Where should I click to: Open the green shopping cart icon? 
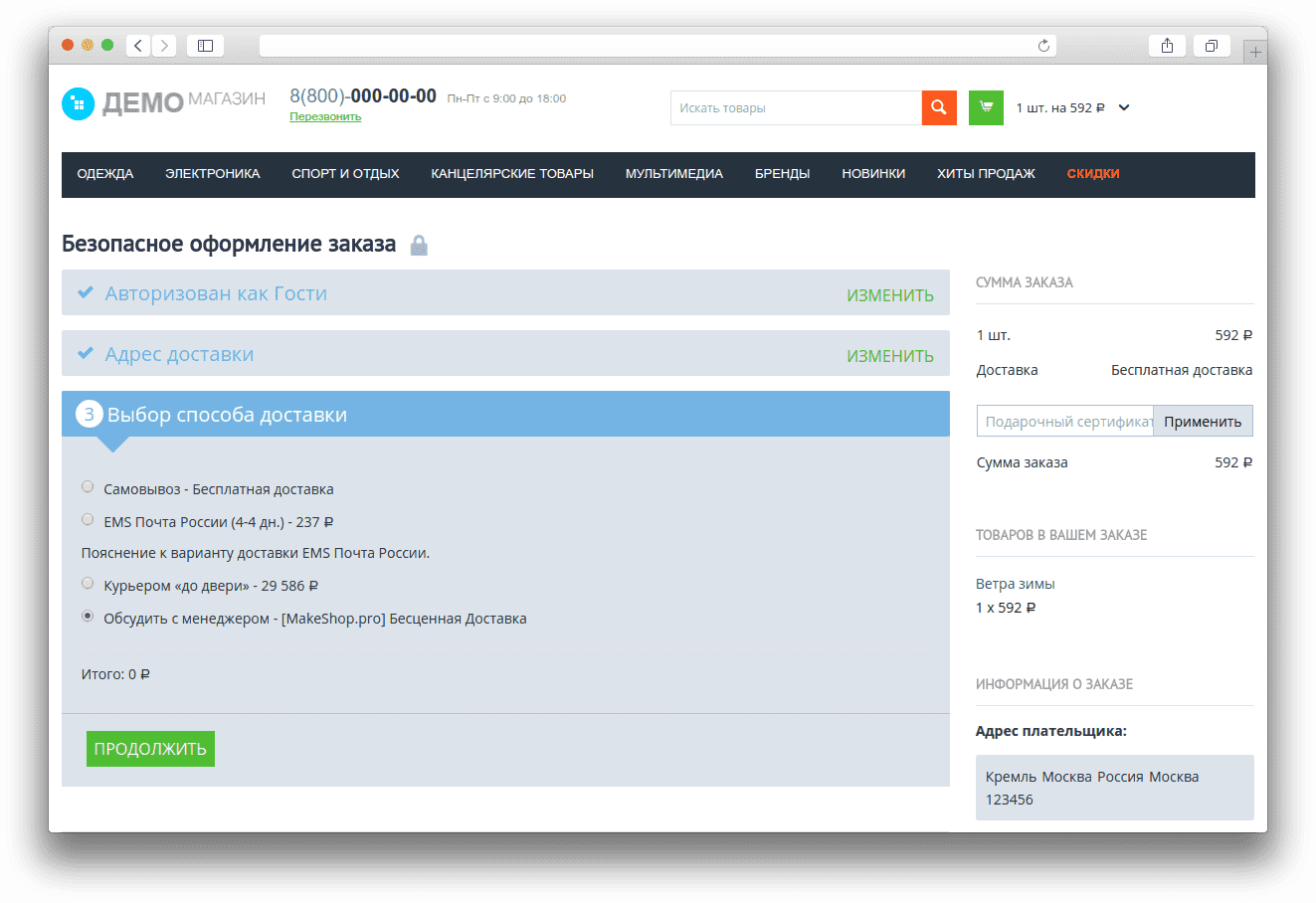click(986, 107)
